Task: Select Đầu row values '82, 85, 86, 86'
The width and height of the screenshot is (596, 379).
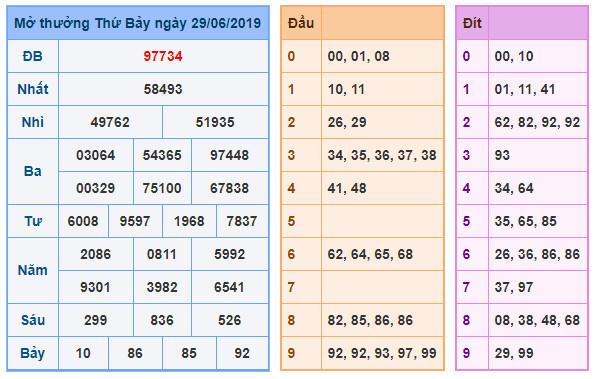Action: (370, 321)
